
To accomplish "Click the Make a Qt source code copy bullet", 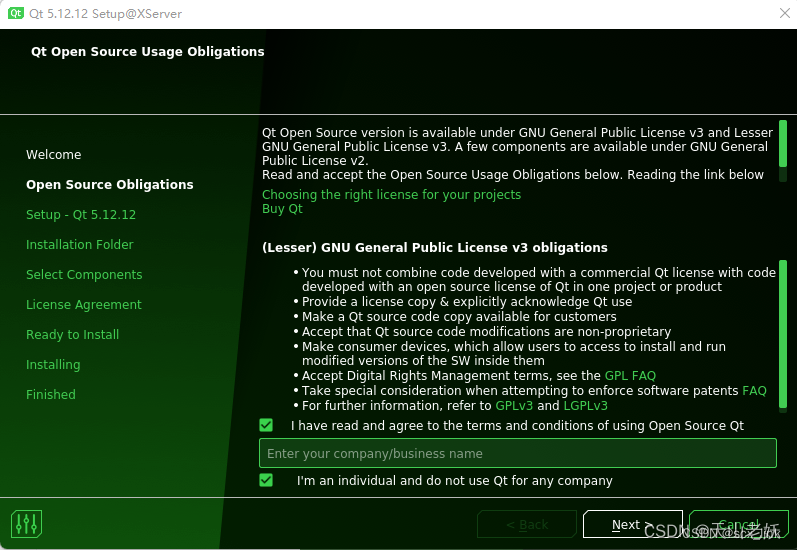I will [x=459, y=317].
